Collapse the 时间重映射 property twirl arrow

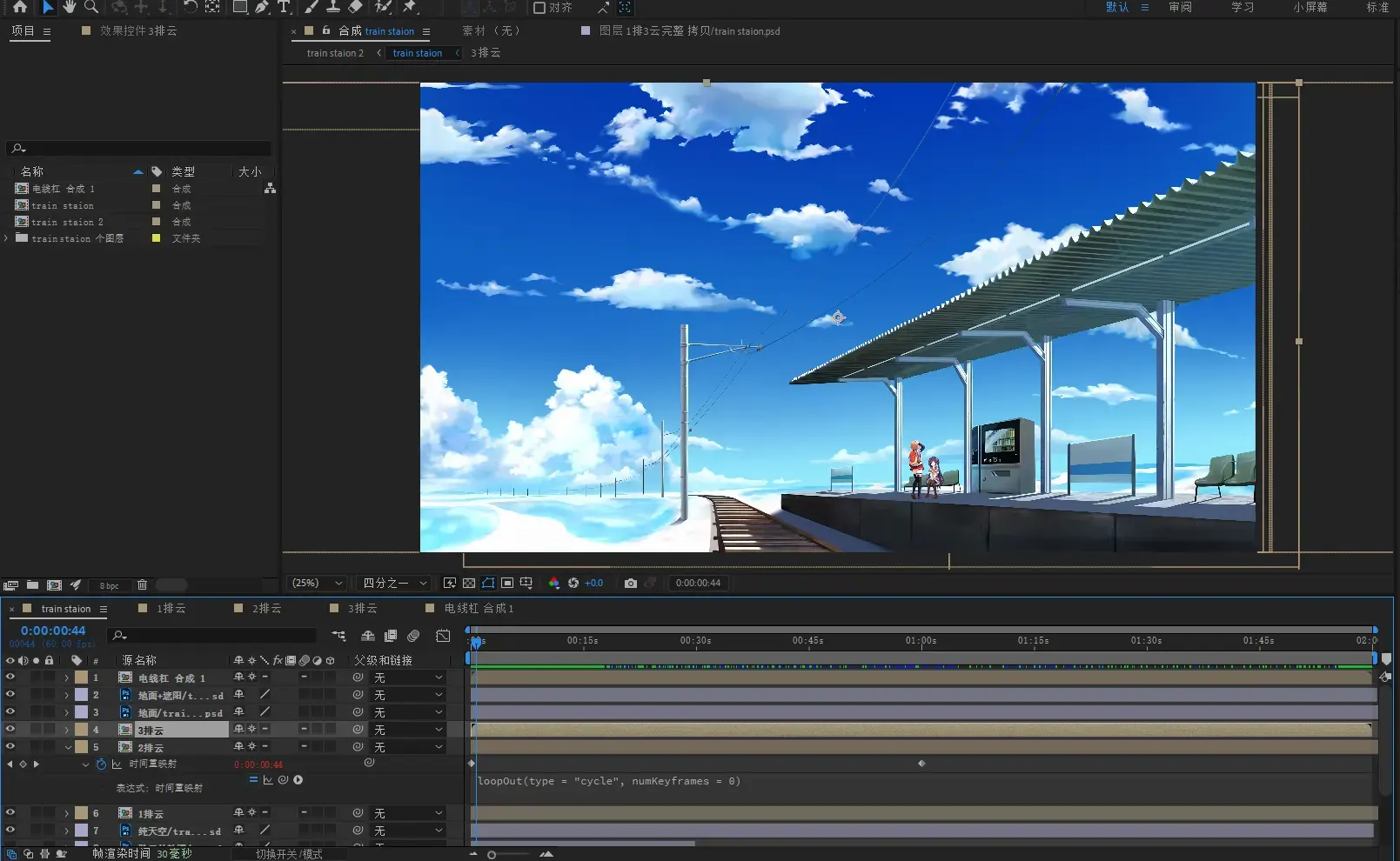(85, 764)
